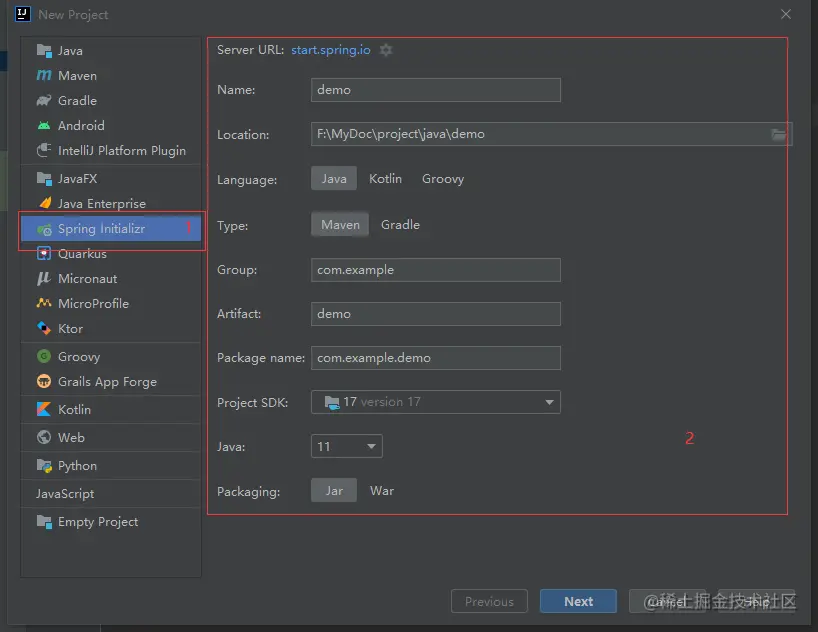Click the Kotlin logo icon

[44, 409]
